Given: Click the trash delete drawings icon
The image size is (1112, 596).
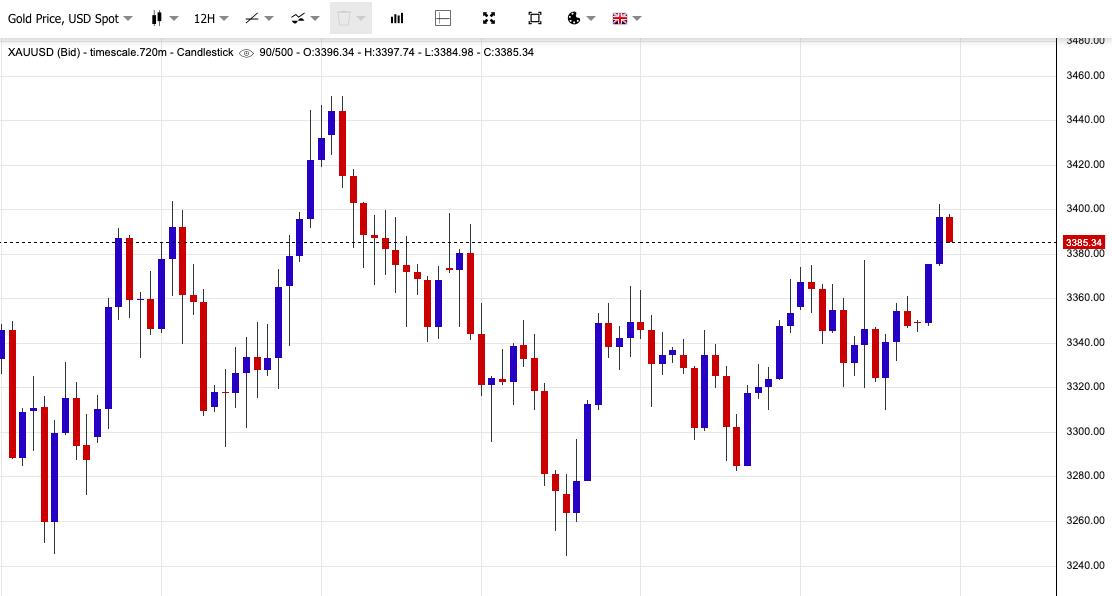Looking at the screenshot, I should [x=344, y=18].
